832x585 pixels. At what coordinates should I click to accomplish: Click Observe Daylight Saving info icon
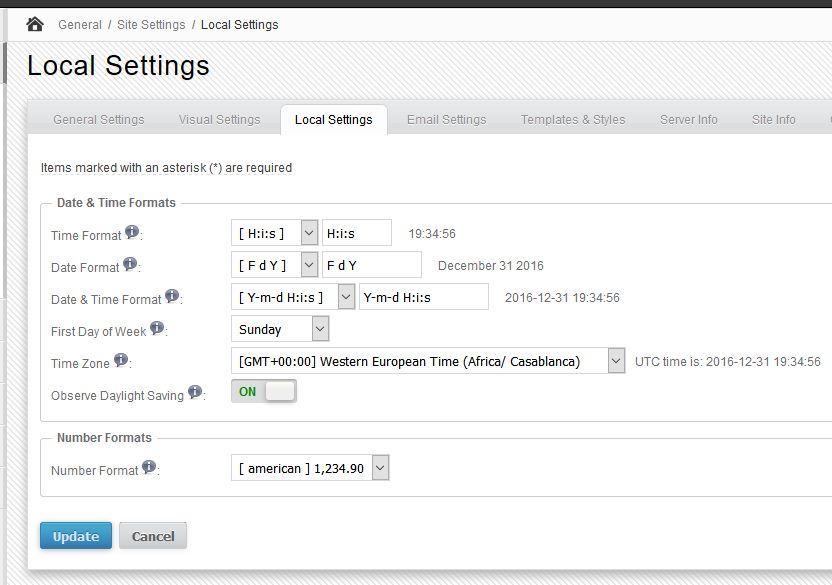coord(195,392)
